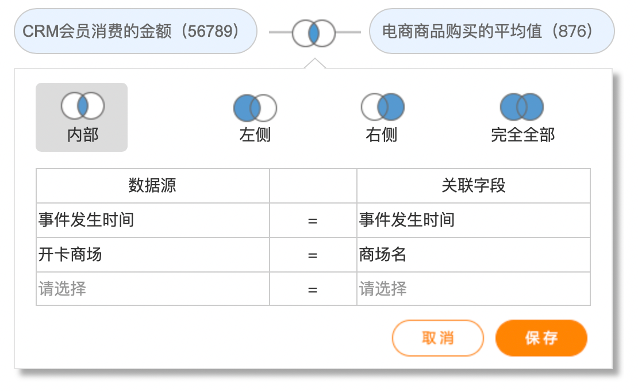The image size is (639, 391).
Task: Select the 右侧 join type label
Action: [x=381, y=135]
